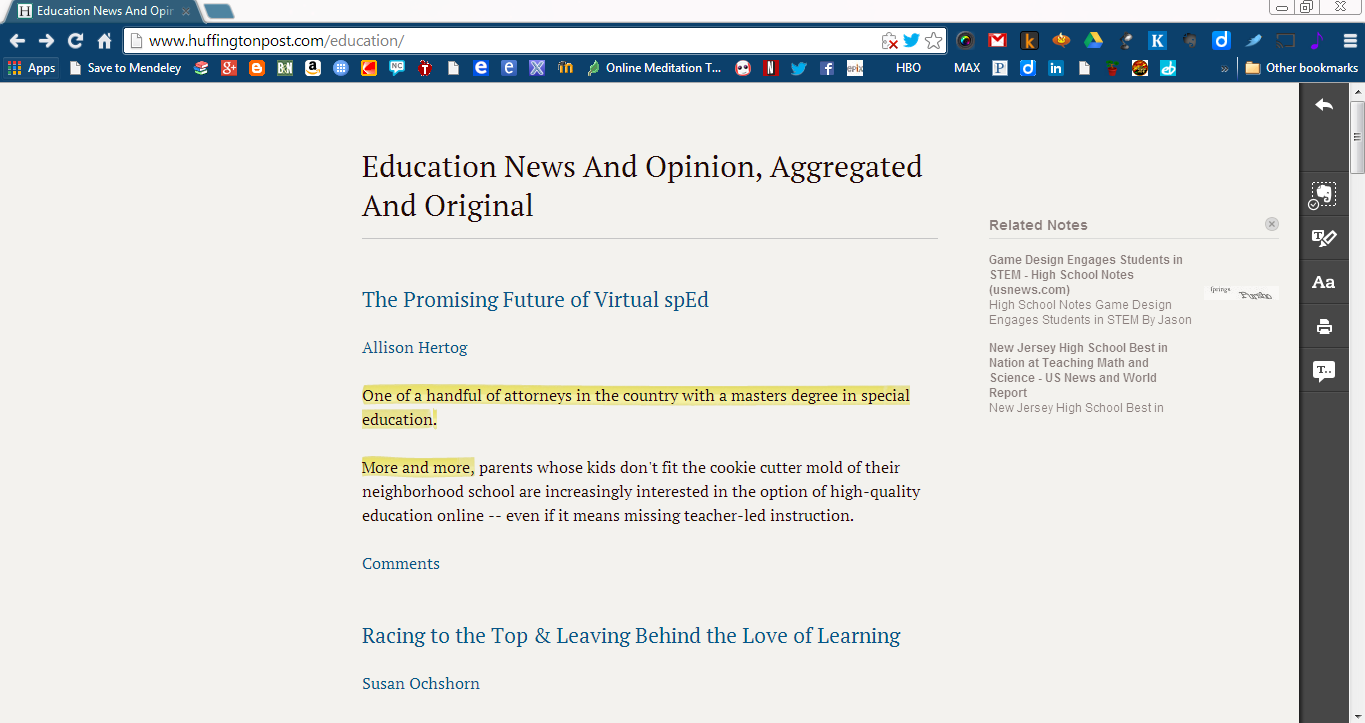Open the Facebook bookmark
This screenshot has width=1365, height=723.
tap(827, 68)
